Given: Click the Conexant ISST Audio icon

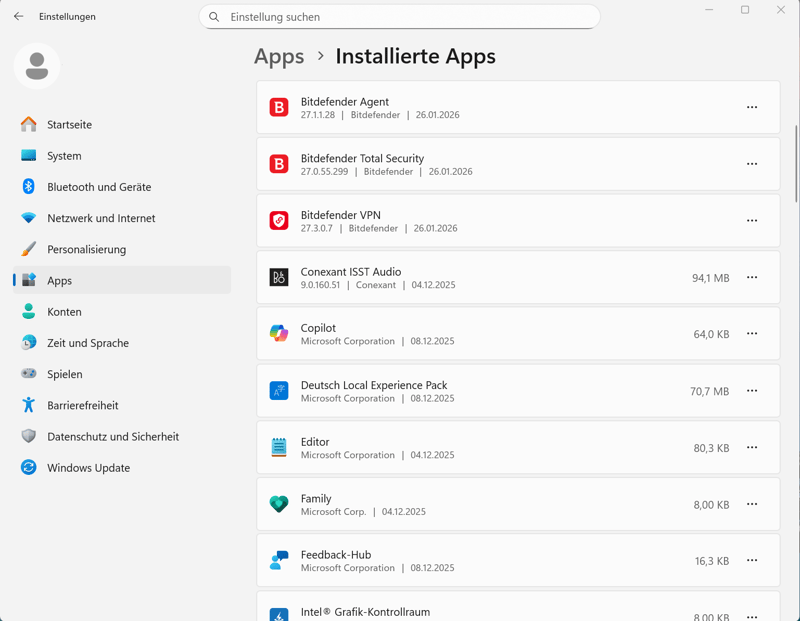Looking at the screenshot, I should click(x=279, y=277).
